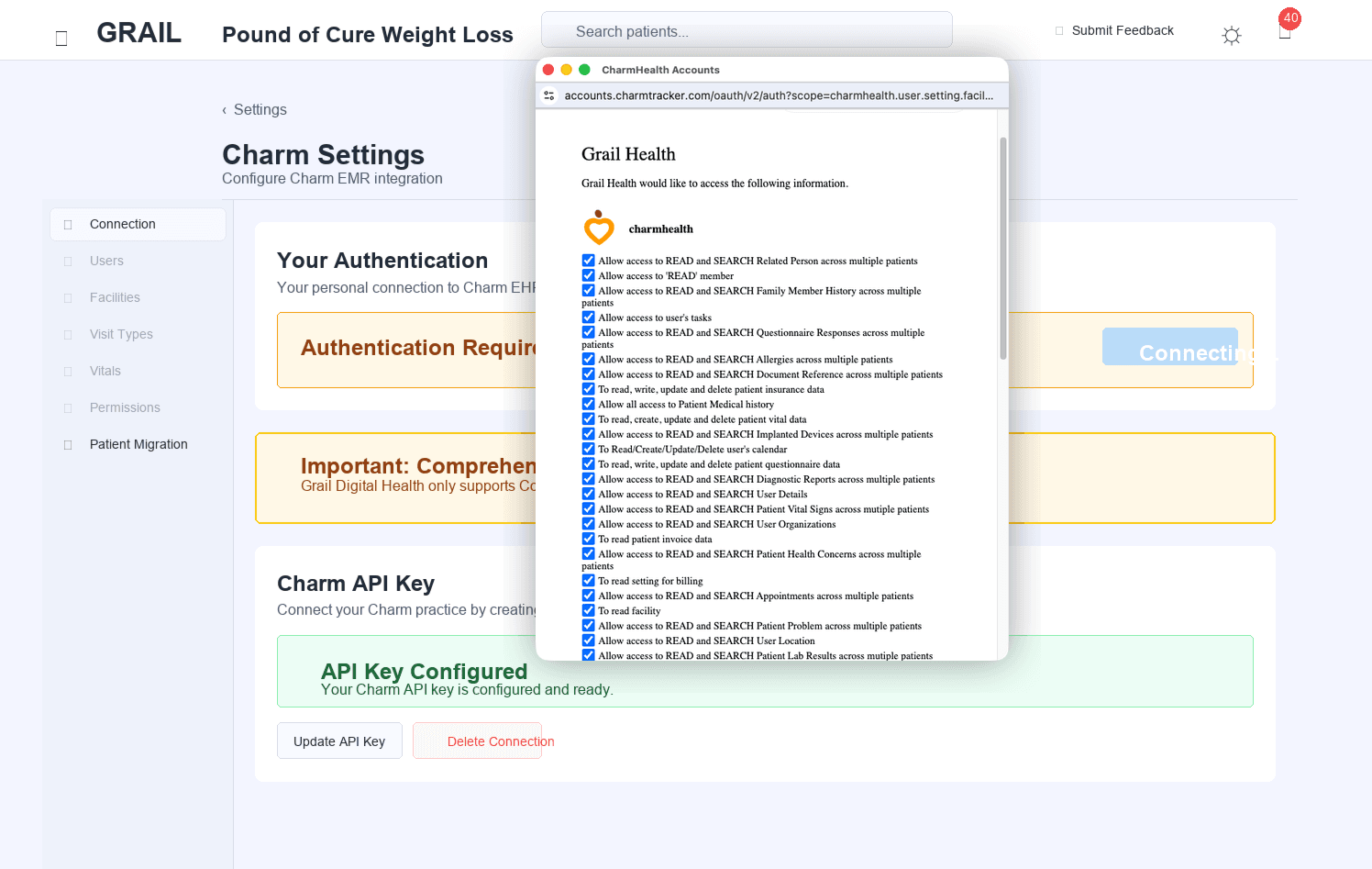
Task: Uncheck user's calendar access checkbox
Action: (589, 449)
